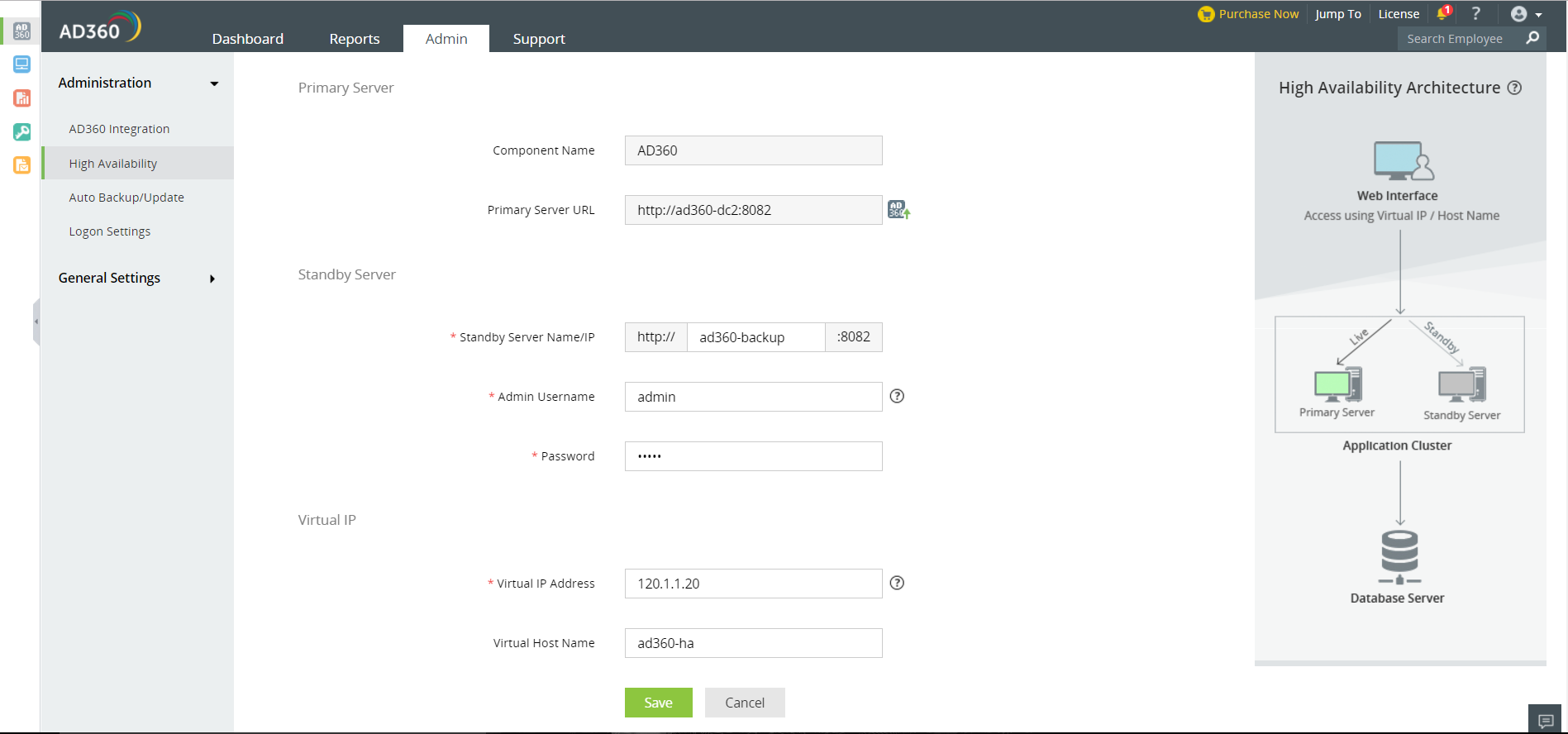
Task: Open the License link
Action: (1399, 14)
